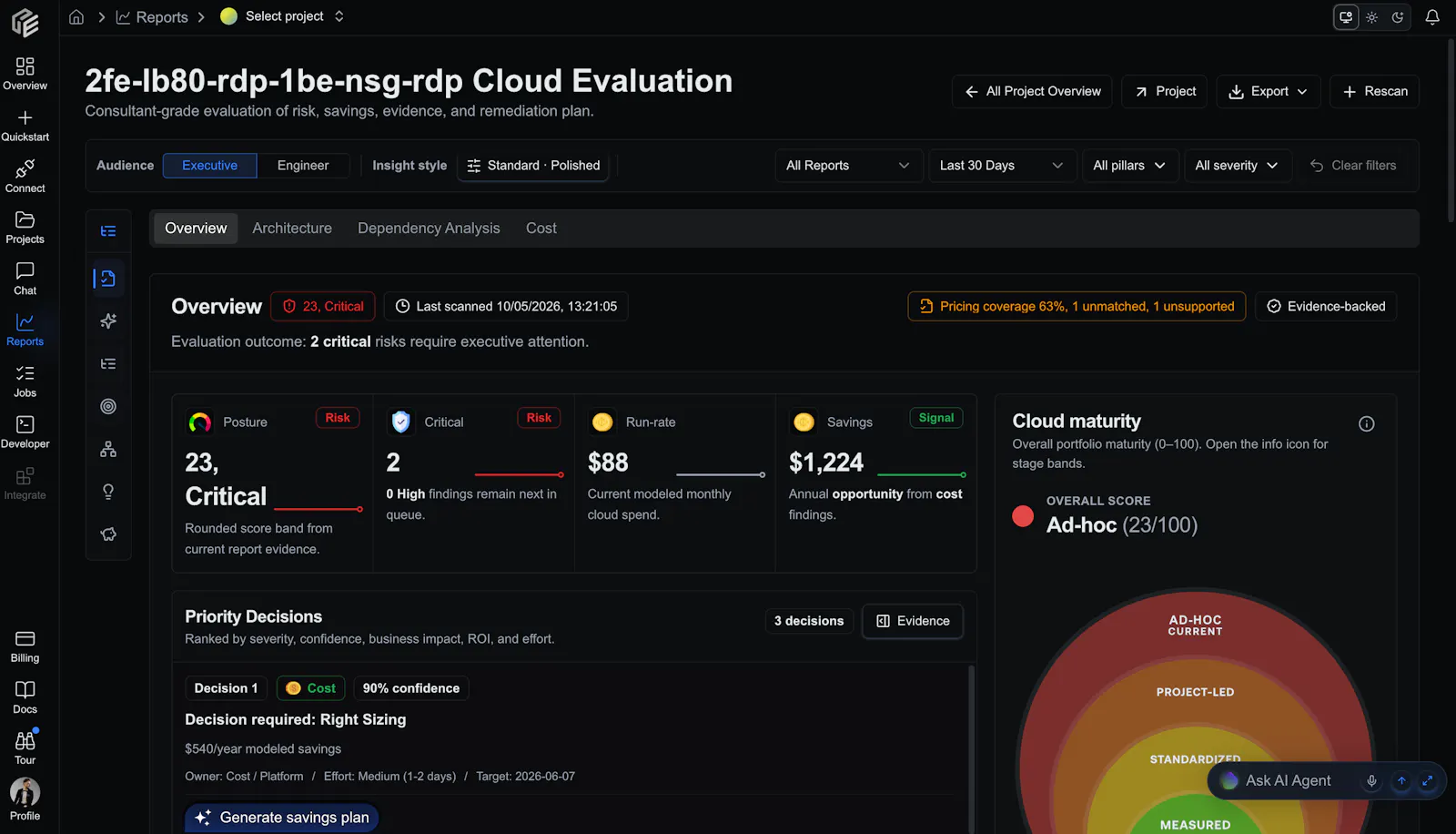Screen dimensions: 1456x834
Task: Click the AD-HOC CURRENT maturity ring
Action: point(1195,625)
